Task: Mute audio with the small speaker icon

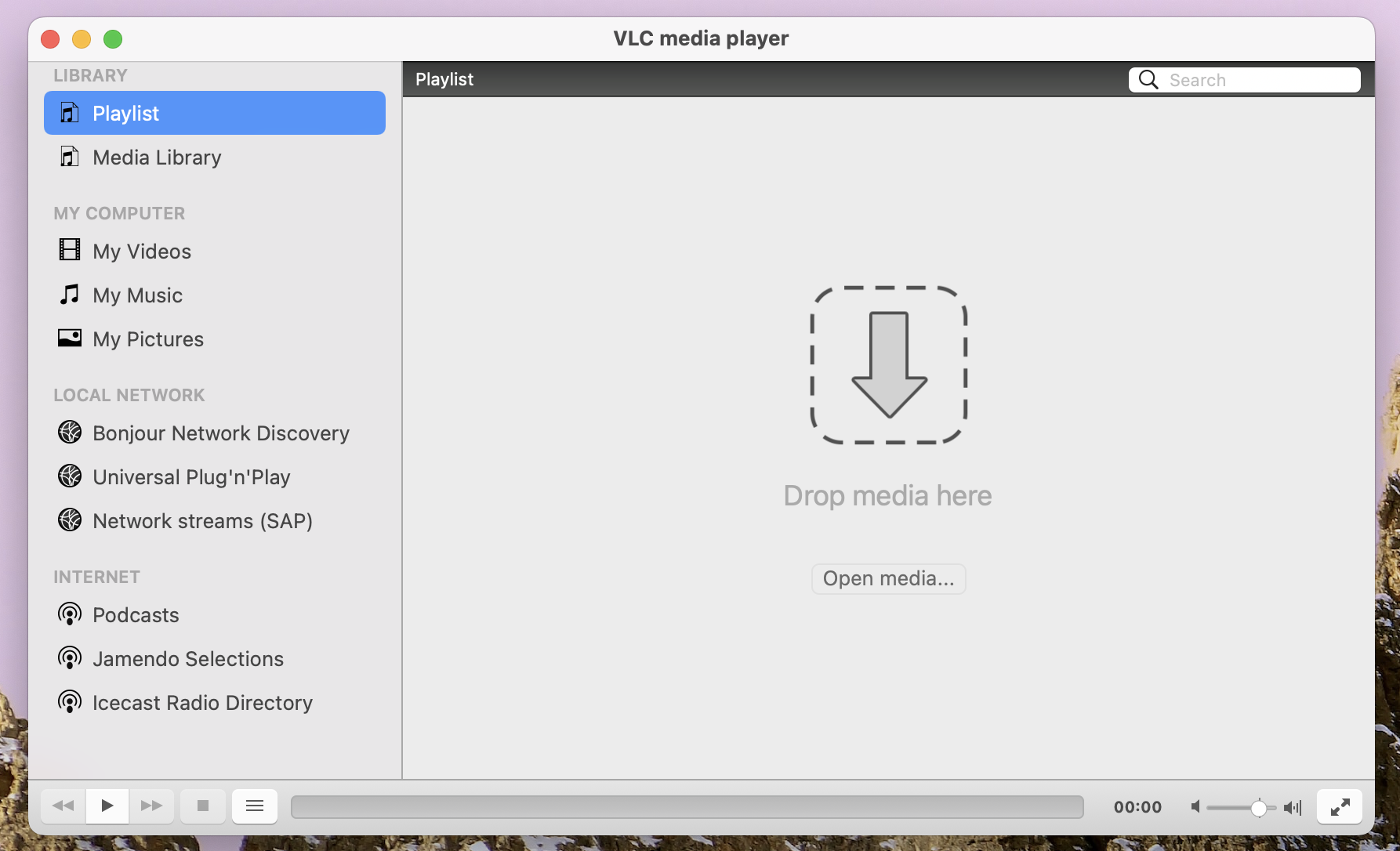Action: (1195, 806)
